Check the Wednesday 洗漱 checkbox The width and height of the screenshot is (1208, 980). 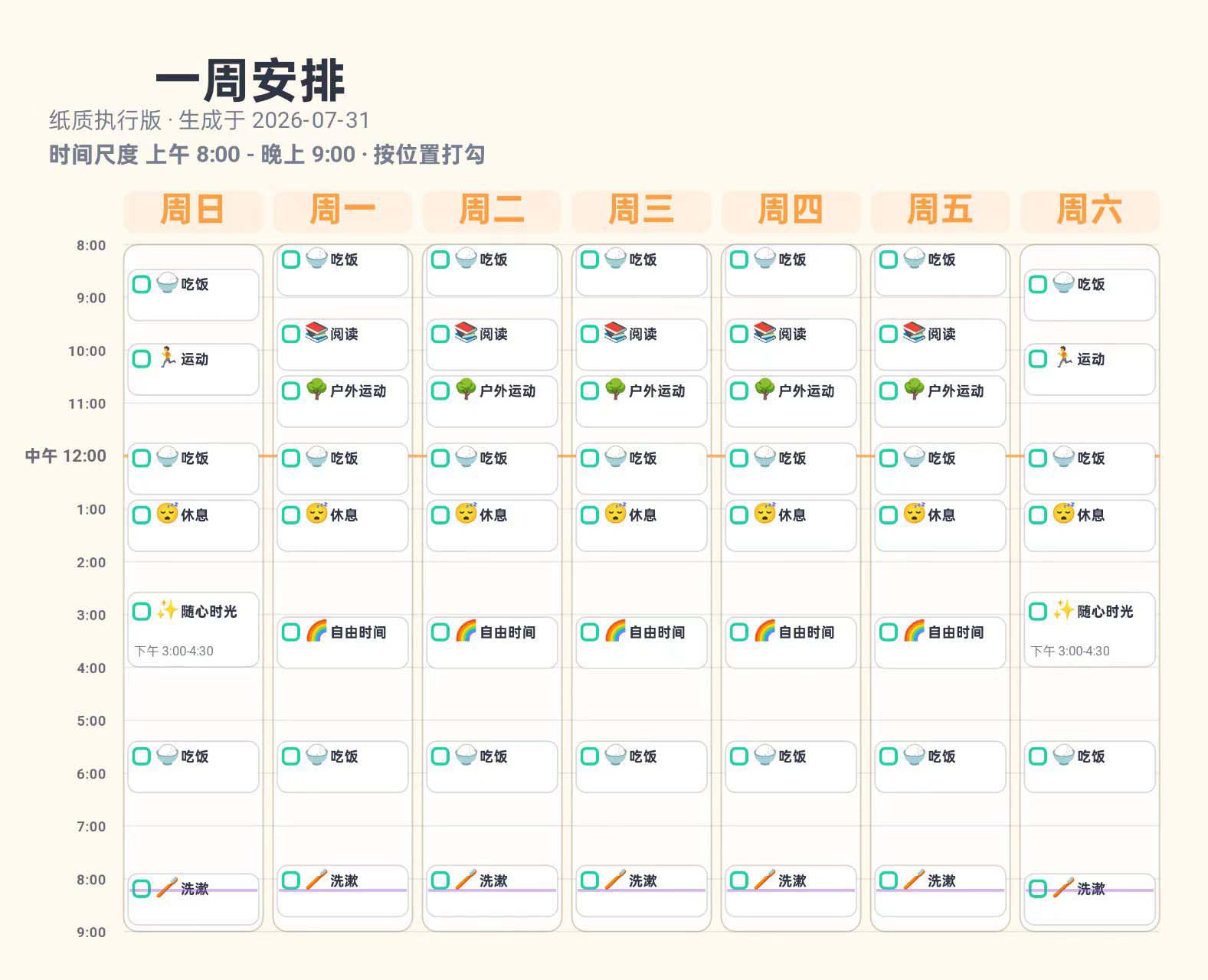pyautogui.click(x=590, y=880)
